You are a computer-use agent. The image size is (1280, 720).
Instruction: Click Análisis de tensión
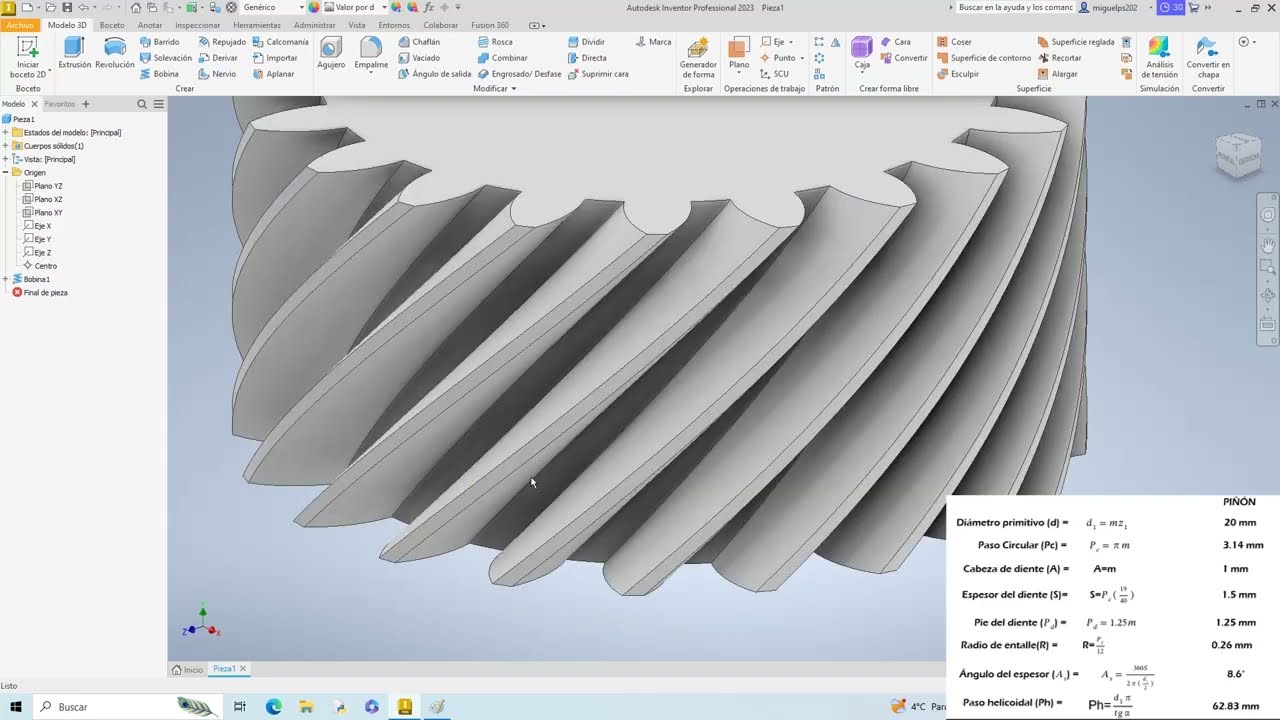(x=1160, y=58)
